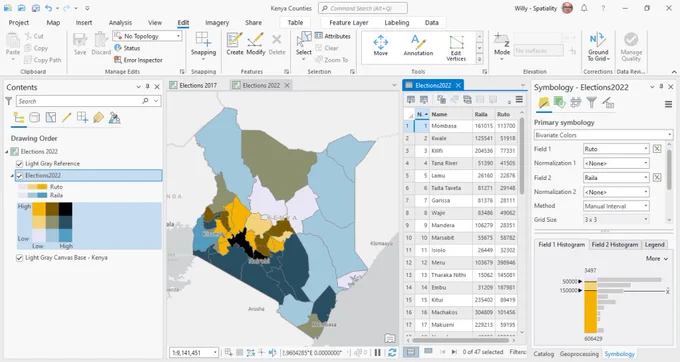Click the Ruto column header

click(x=506, y=114)
